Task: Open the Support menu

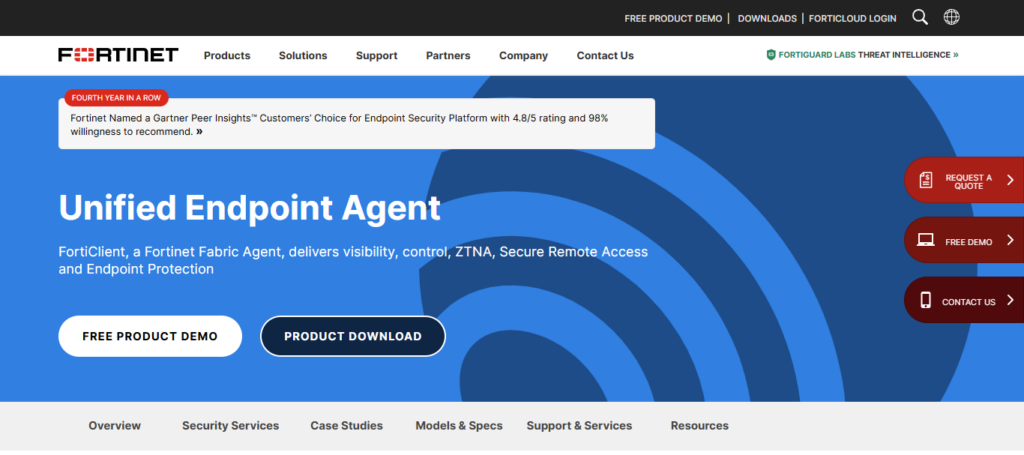Action: [376, 55]
